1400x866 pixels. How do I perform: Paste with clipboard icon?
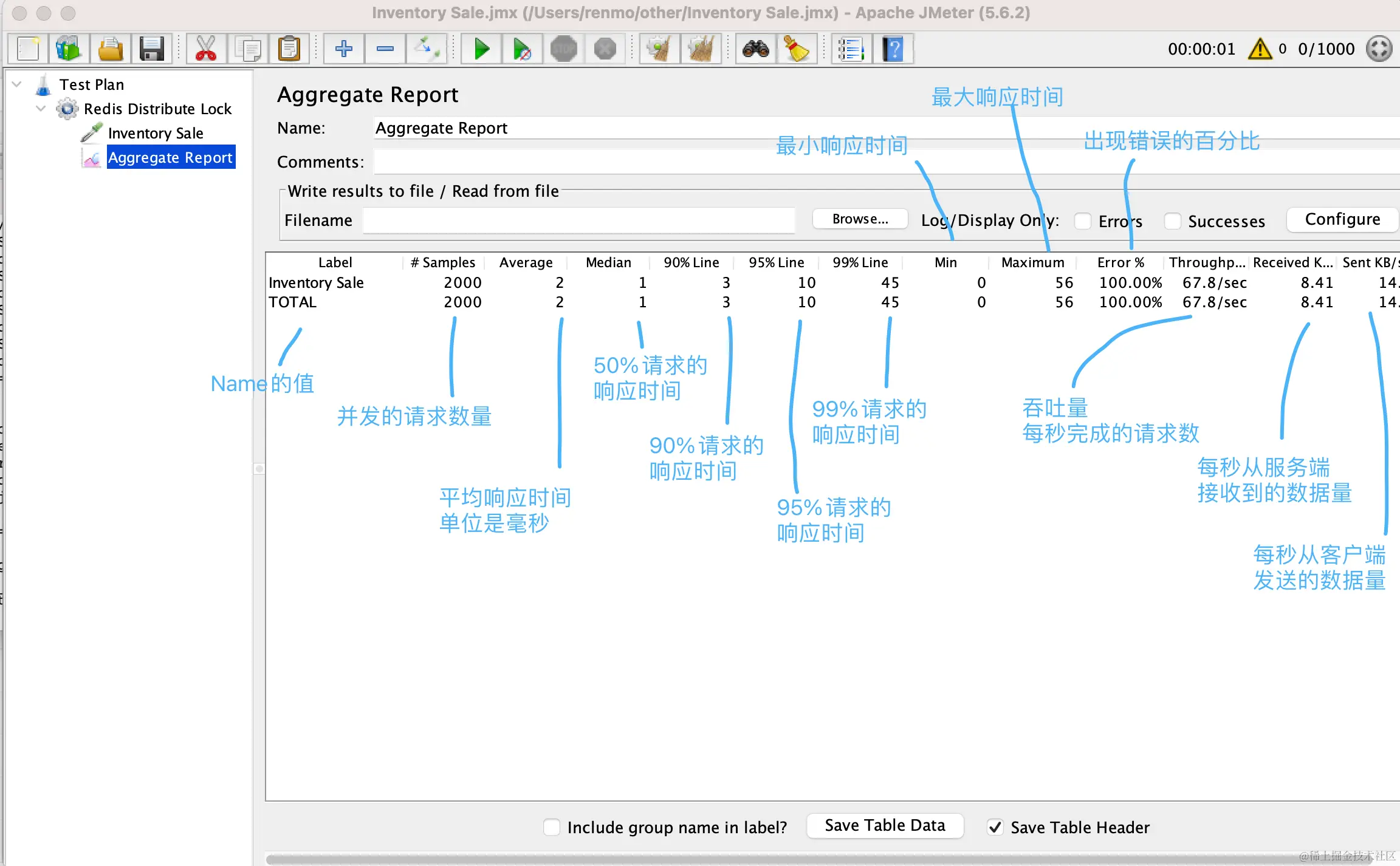tap(289, 49)
